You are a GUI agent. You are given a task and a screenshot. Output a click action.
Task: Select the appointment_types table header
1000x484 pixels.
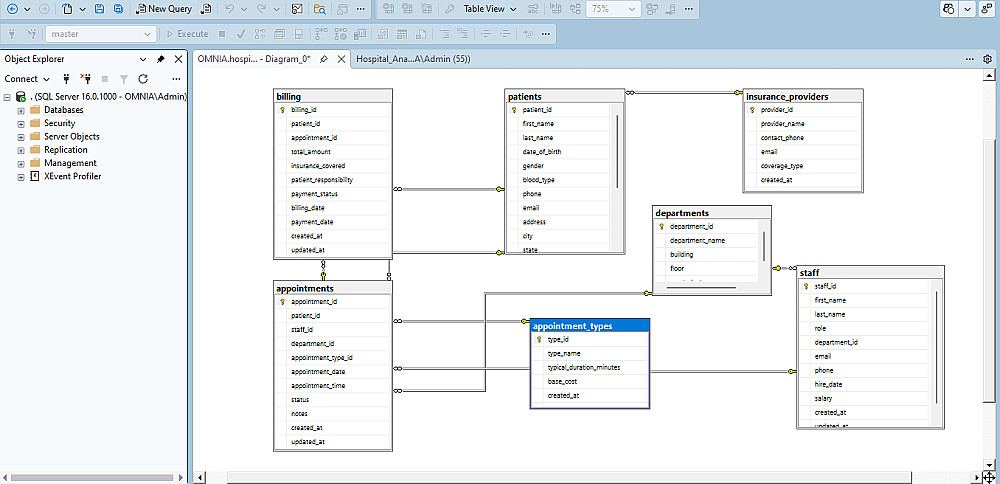tap(590, 326)
